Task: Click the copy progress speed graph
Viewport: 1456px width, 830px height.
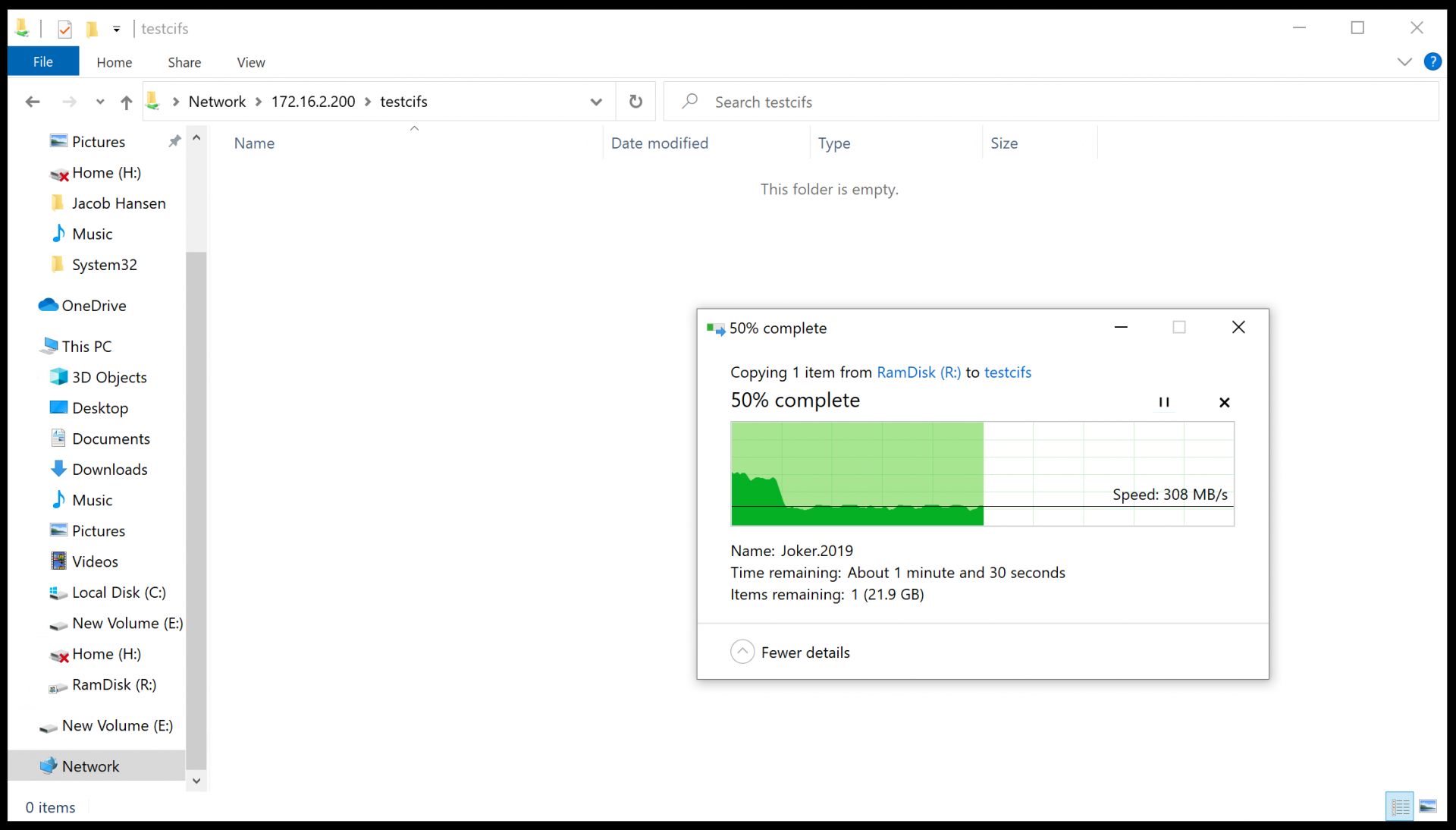Action: [982, 473]
